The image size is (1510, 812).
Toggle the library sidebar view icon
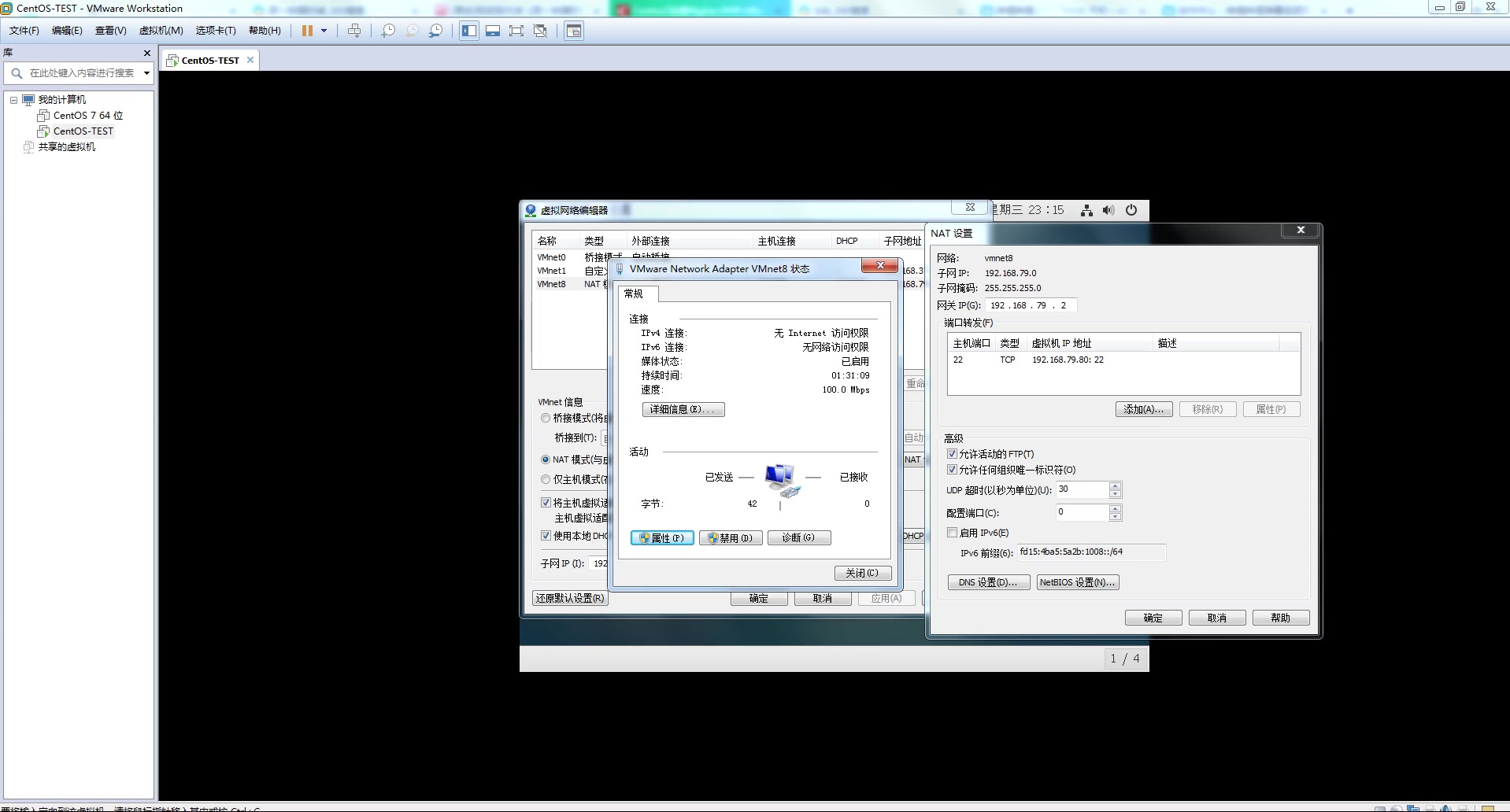[x=469, y=31]
